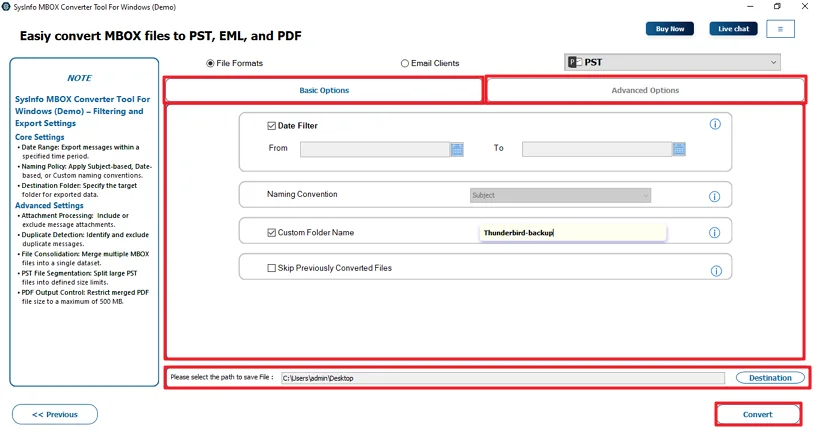Uncheck the Custom Folder Name checkbox
The image size is (820, 437).
(x=271, y=233)
